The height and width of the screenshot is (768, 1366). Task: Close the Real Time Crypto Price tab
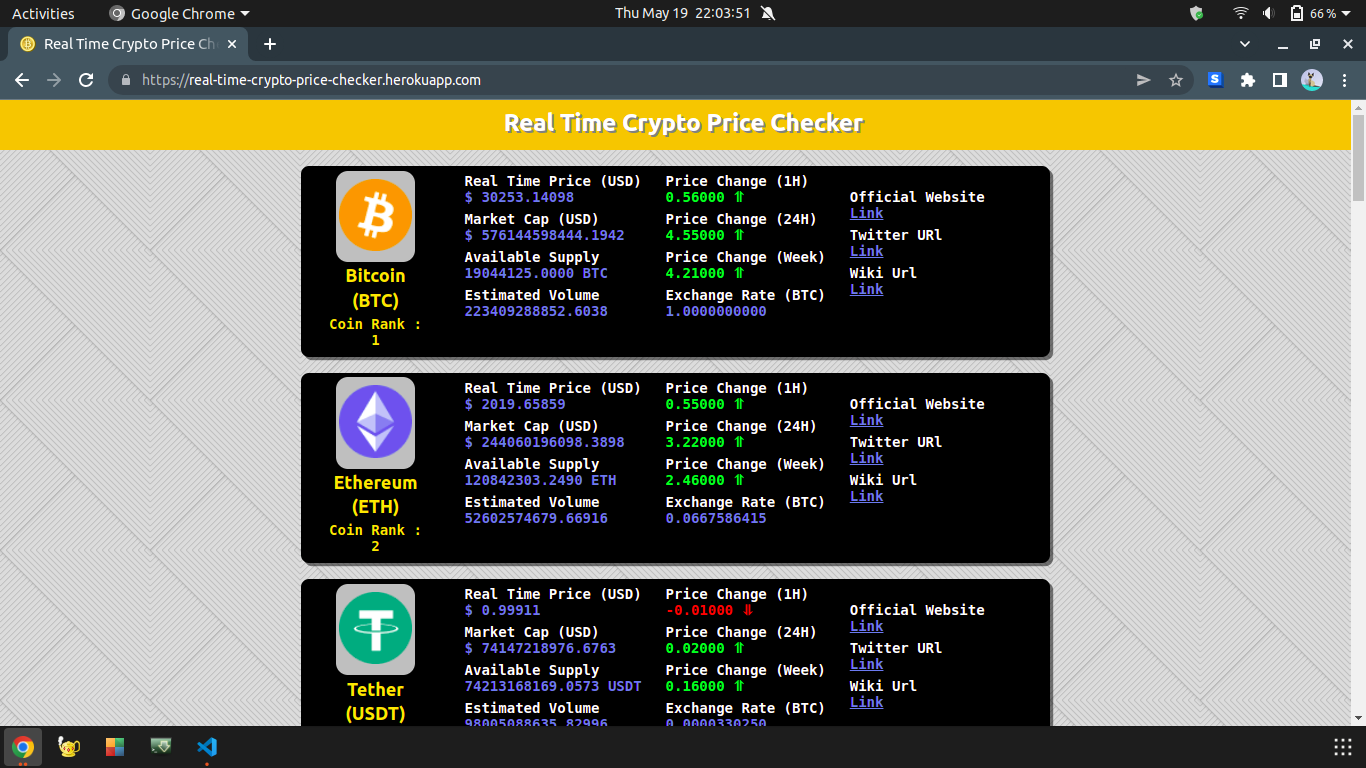(232, 44)
